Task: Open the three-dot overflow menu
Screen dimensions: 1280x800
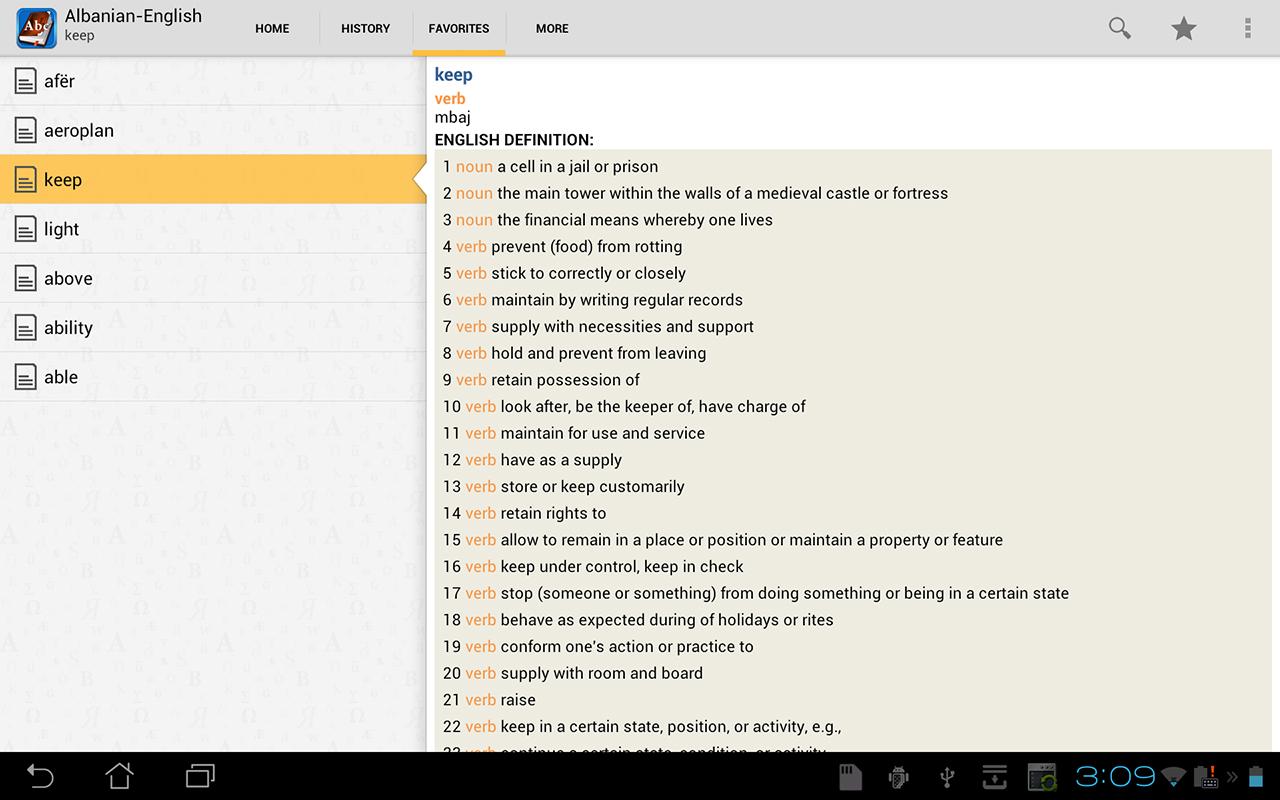Action: (1247, 28)
